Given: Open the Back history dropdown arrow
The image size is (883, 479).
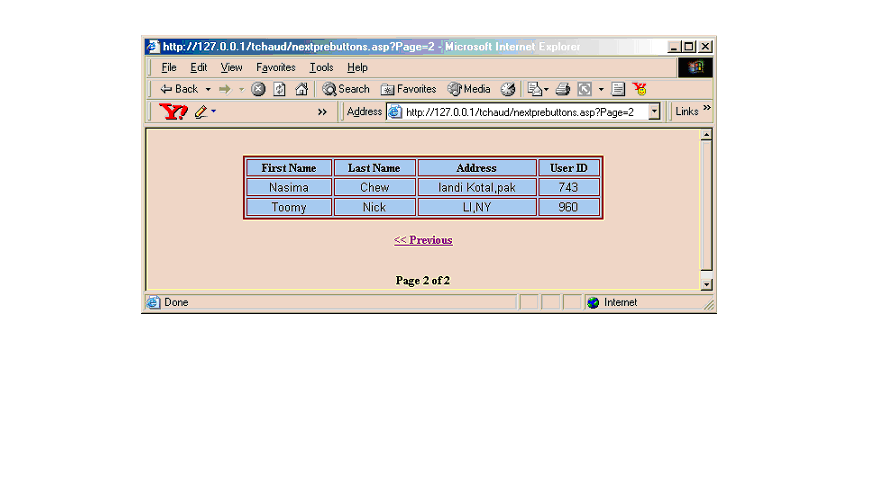Looking at the screenshot, I should pyautogui.click(x=208, y=89).
